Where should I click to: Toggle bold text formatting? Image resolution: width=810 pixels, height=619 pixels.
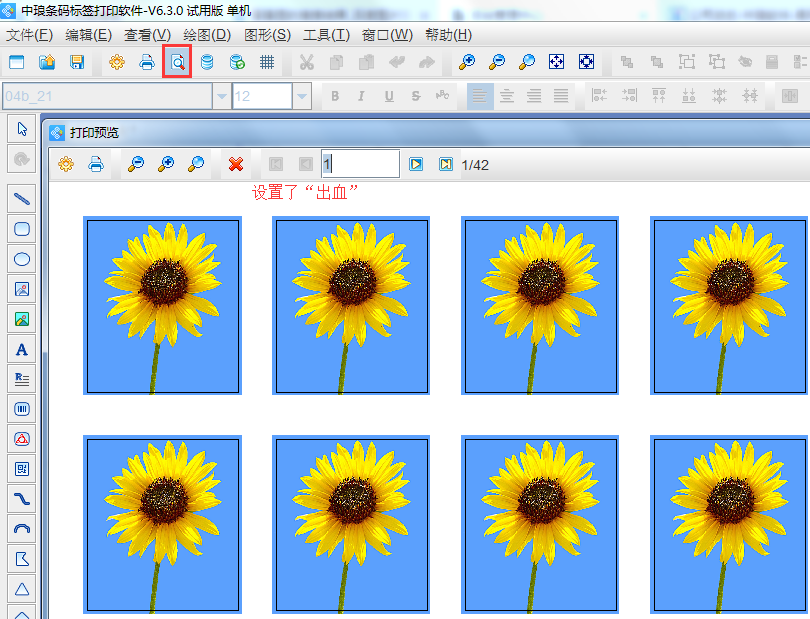click(x=335, y=96)
